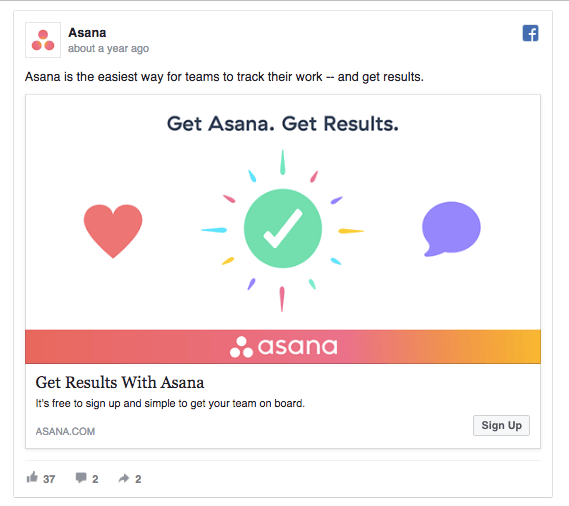The height and width of the screenshot is (506, 569).
Task: Click the asana gradient banner logo
Action: pos(283,347)
